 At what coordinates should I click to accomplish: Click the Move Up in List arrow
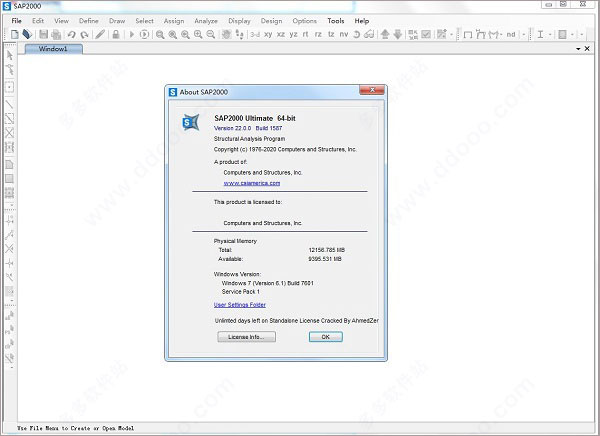[385, 34]
